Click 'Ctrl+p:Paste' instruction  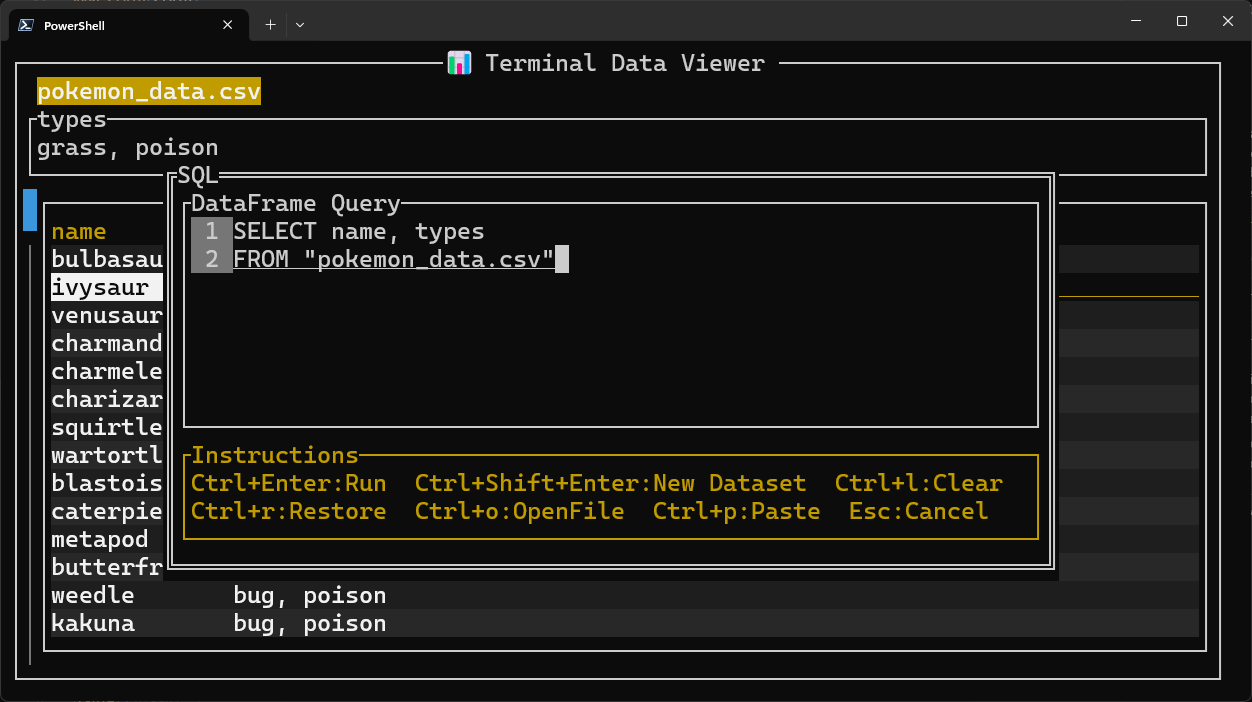pos(737,511)
